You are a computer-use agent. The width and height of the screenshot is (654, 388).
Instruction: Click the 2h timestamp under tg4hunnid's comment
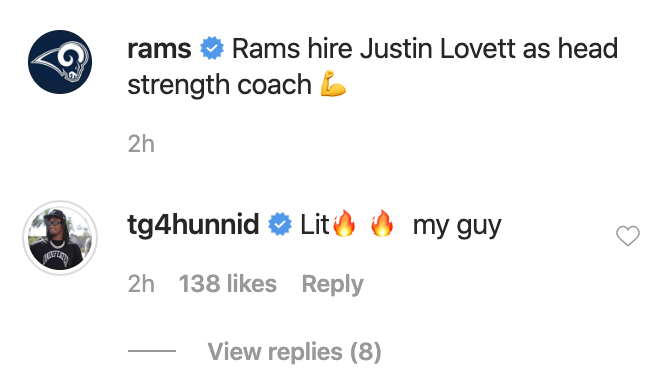pos(141,284)
